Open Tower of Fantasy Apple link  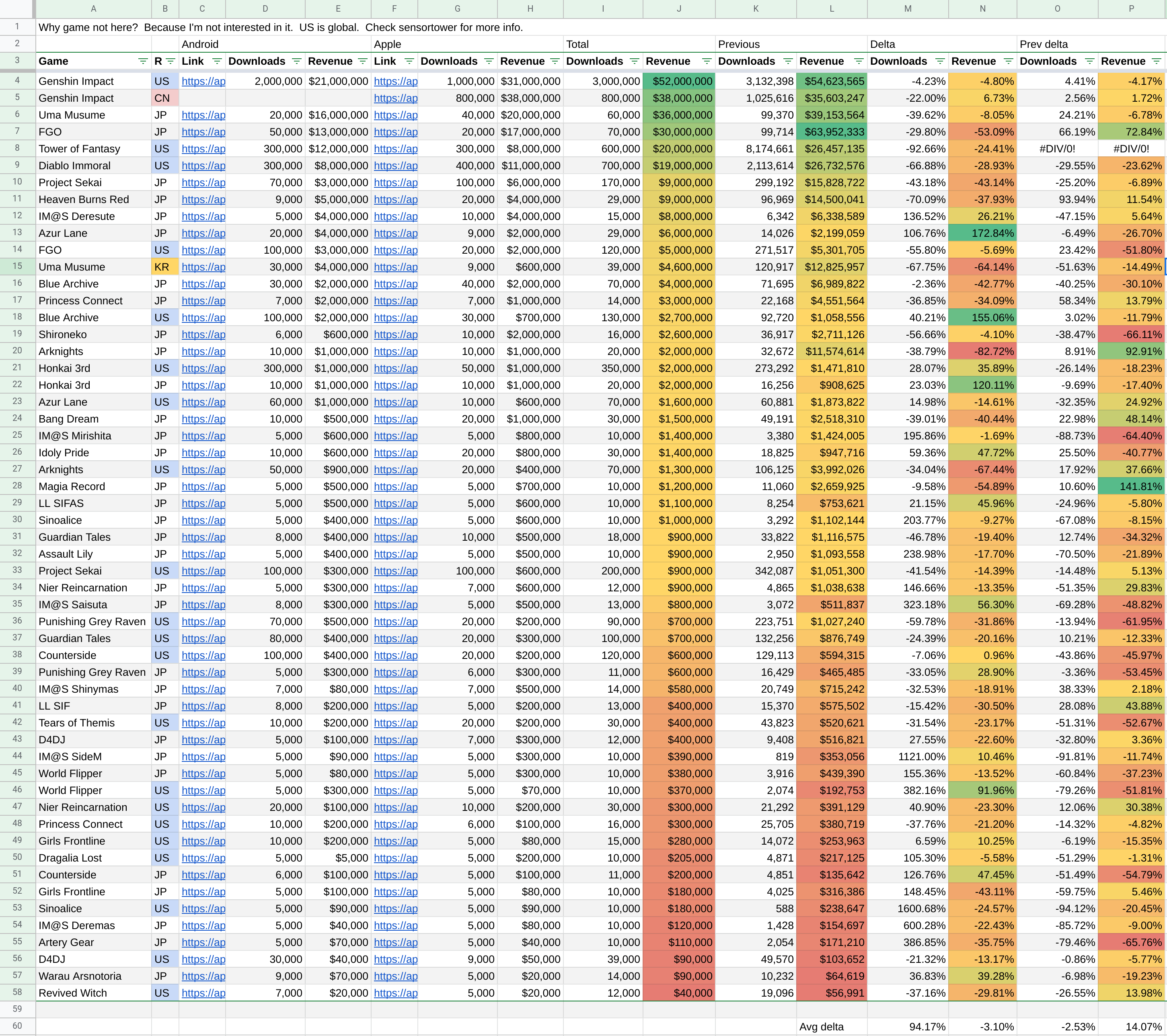[x=396, y=148]
